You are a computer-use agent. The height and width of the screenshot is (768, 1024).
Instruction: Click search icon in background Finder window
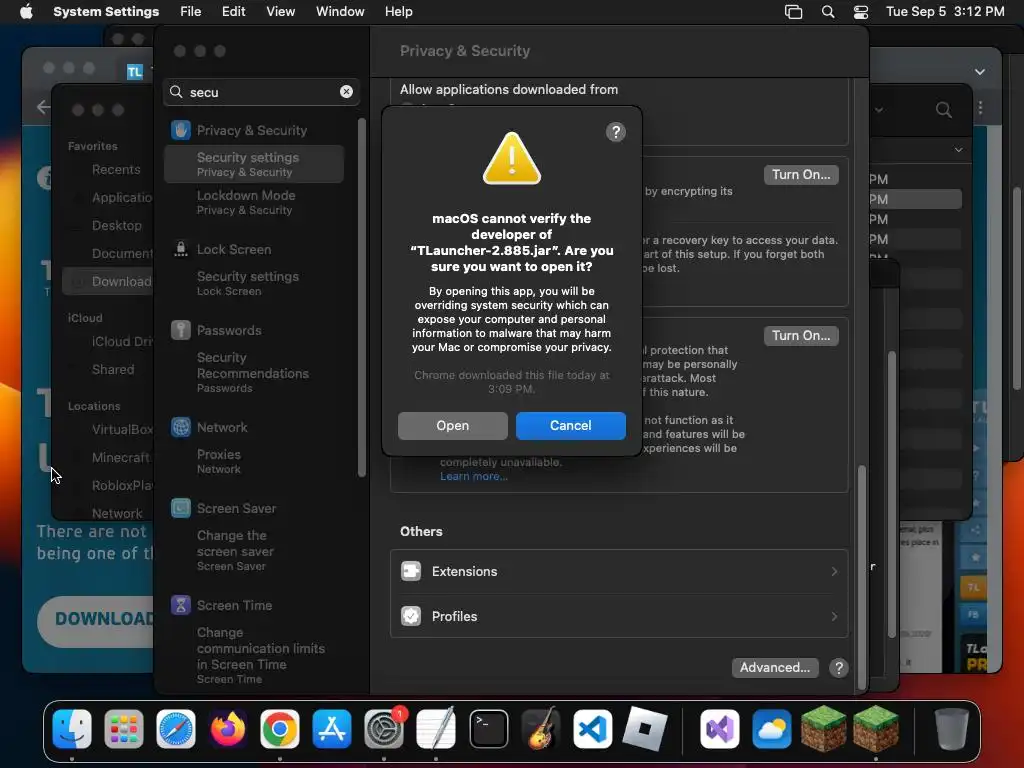[943, 110]
